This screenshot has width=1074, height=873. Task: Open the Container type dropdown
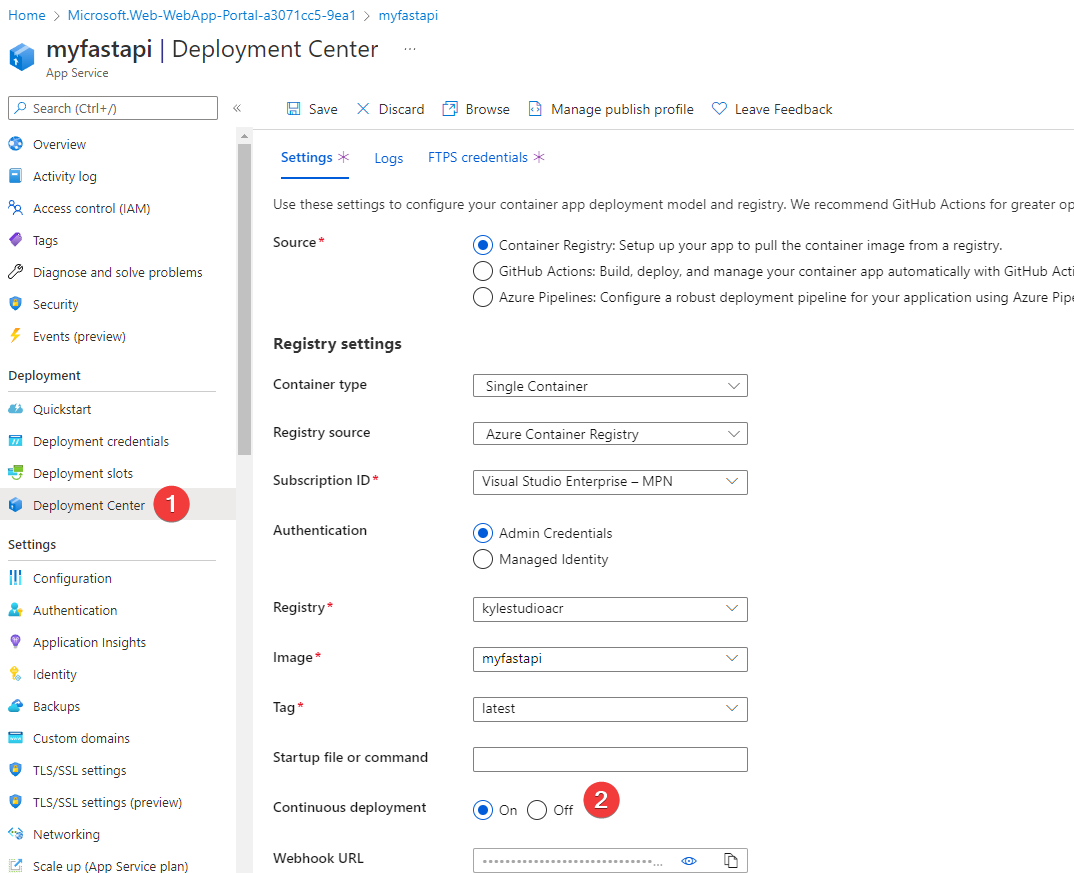[x=610, y=385]
